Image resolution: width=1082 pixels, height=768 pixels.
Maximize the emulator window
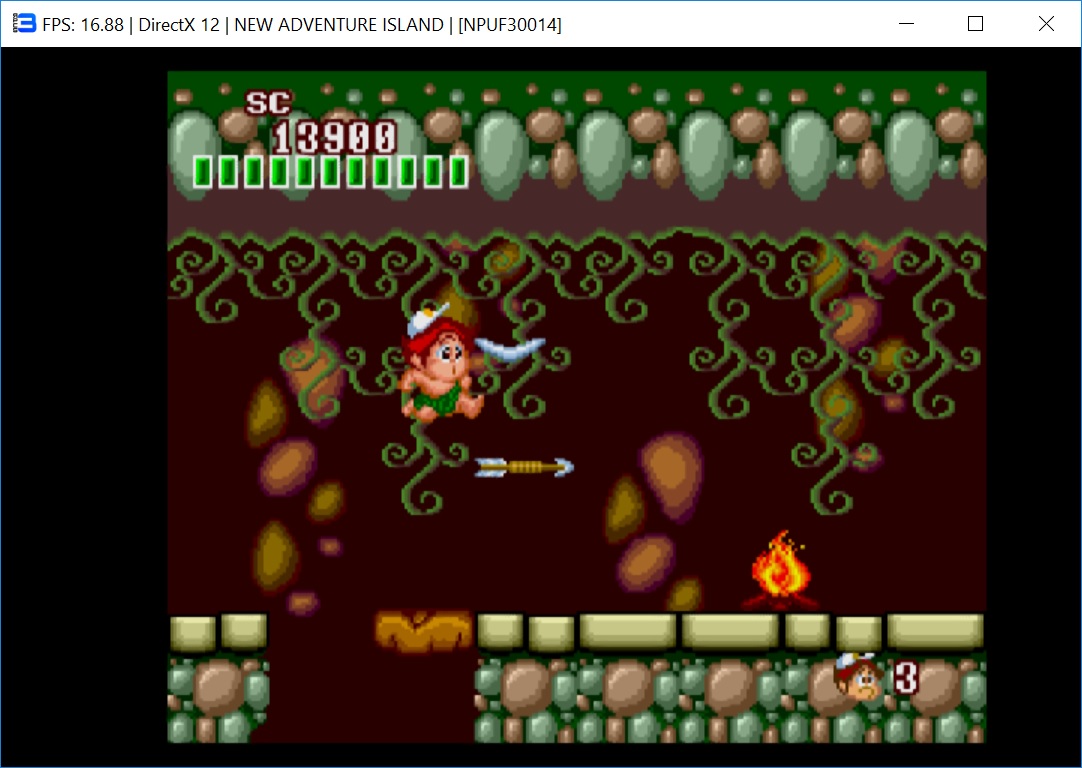click(x=976, y=24)
